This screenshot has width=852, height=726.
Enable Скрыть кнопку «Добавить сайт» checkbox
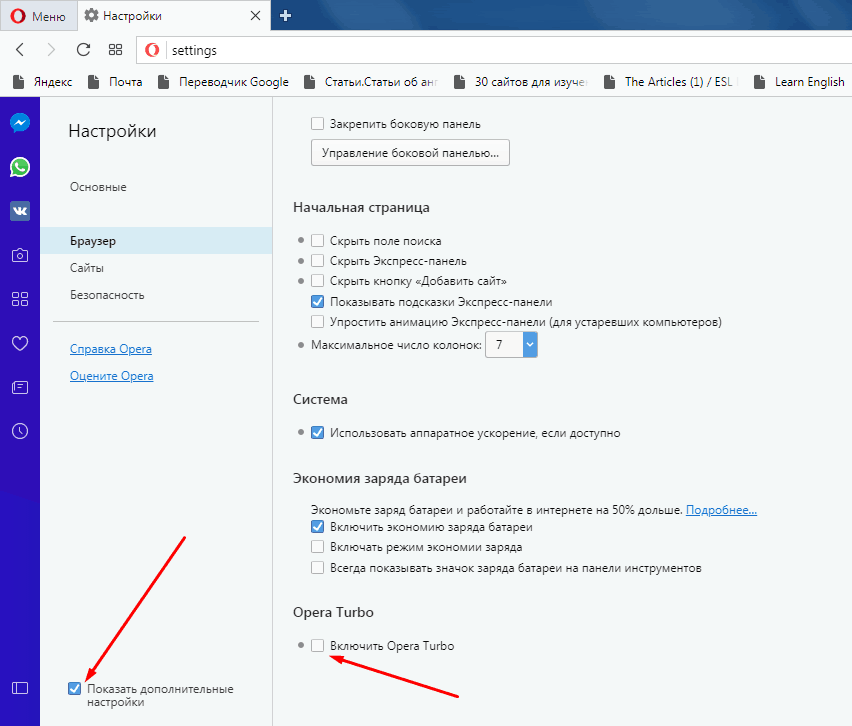317,281
